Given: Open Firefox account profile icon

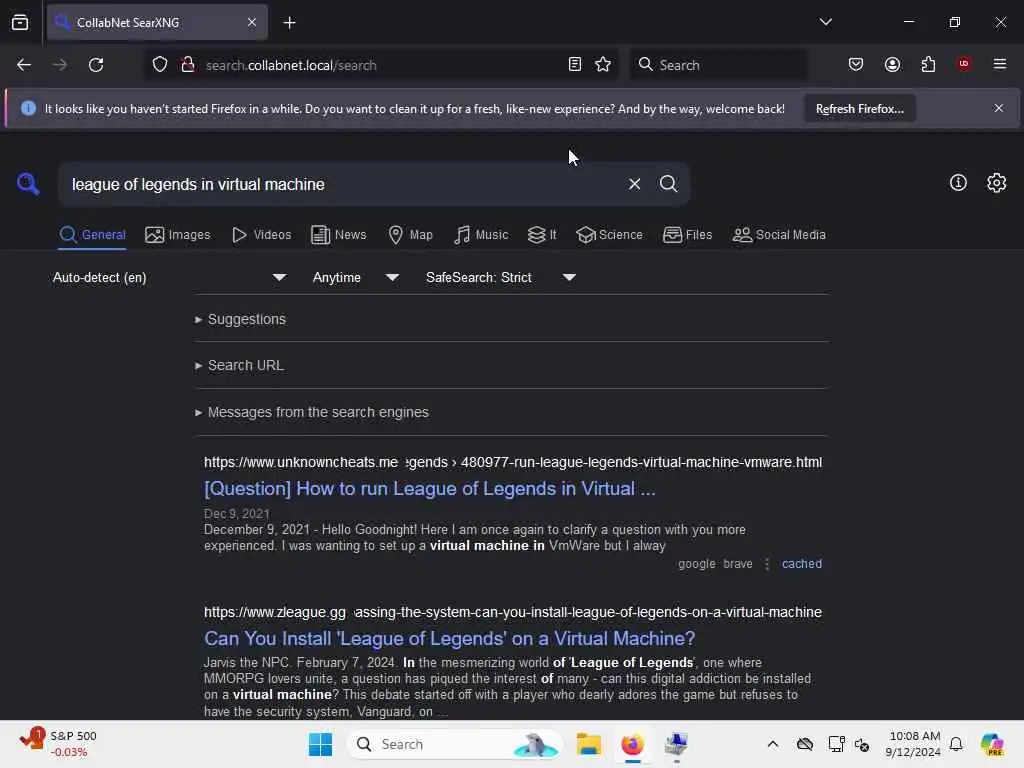Looking at the screenshot, I should [892, 64].
